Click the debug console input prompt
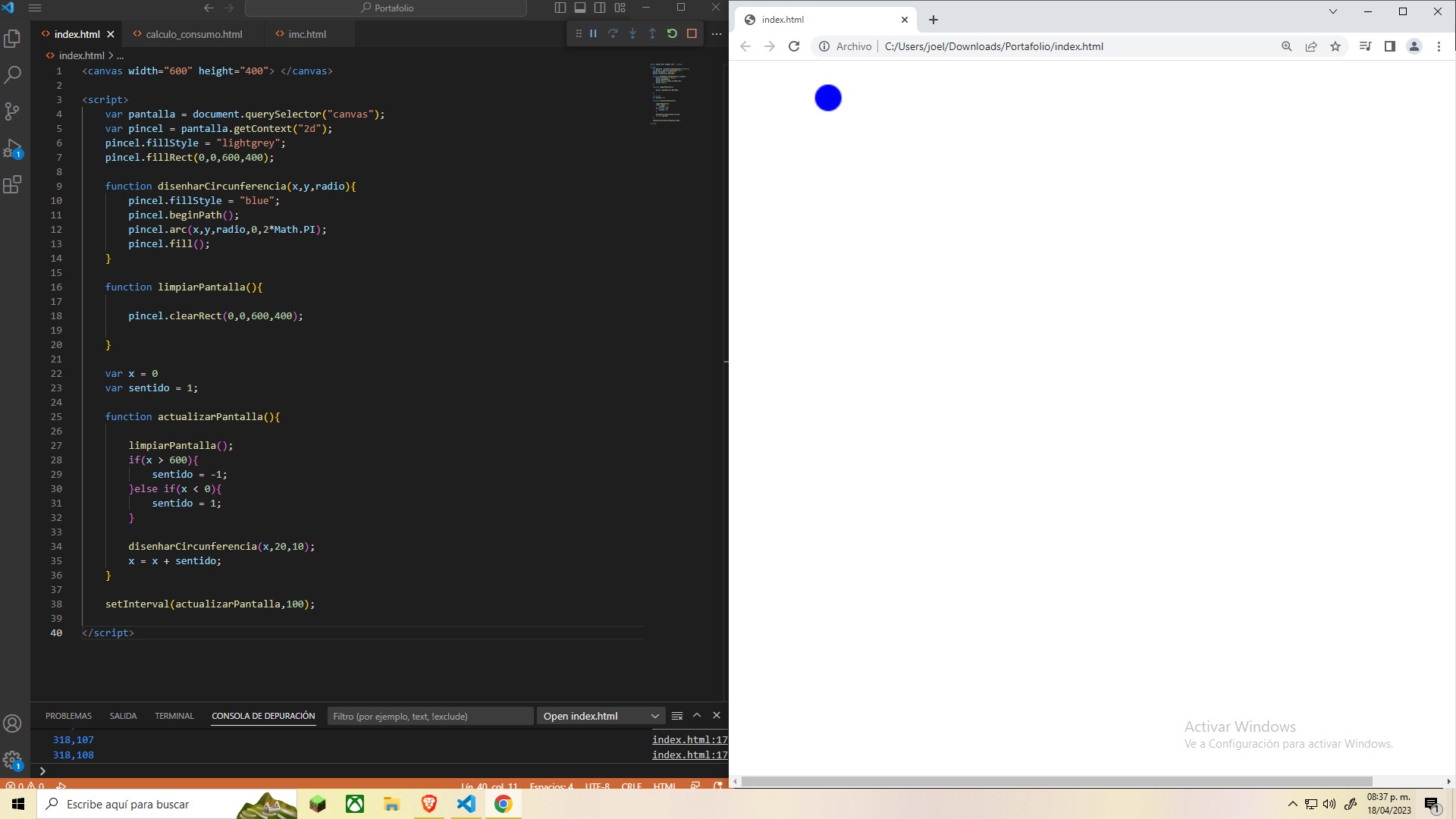1456x819 pixels. (x=379, y=770)
